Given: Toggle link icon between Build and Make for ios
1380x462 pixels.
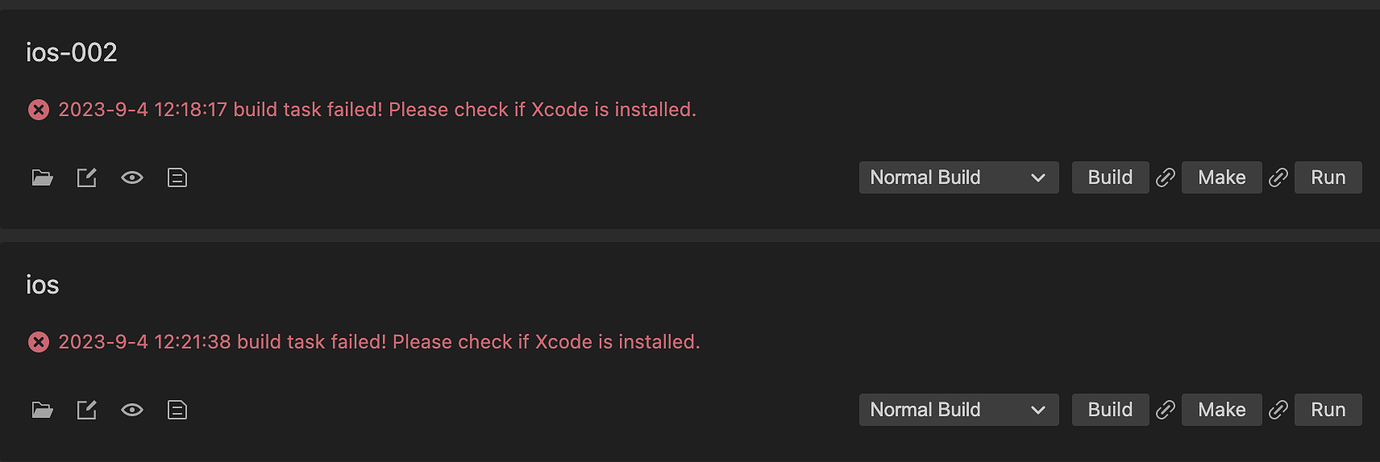Looking at the screenshot, I should (1165, 410).
